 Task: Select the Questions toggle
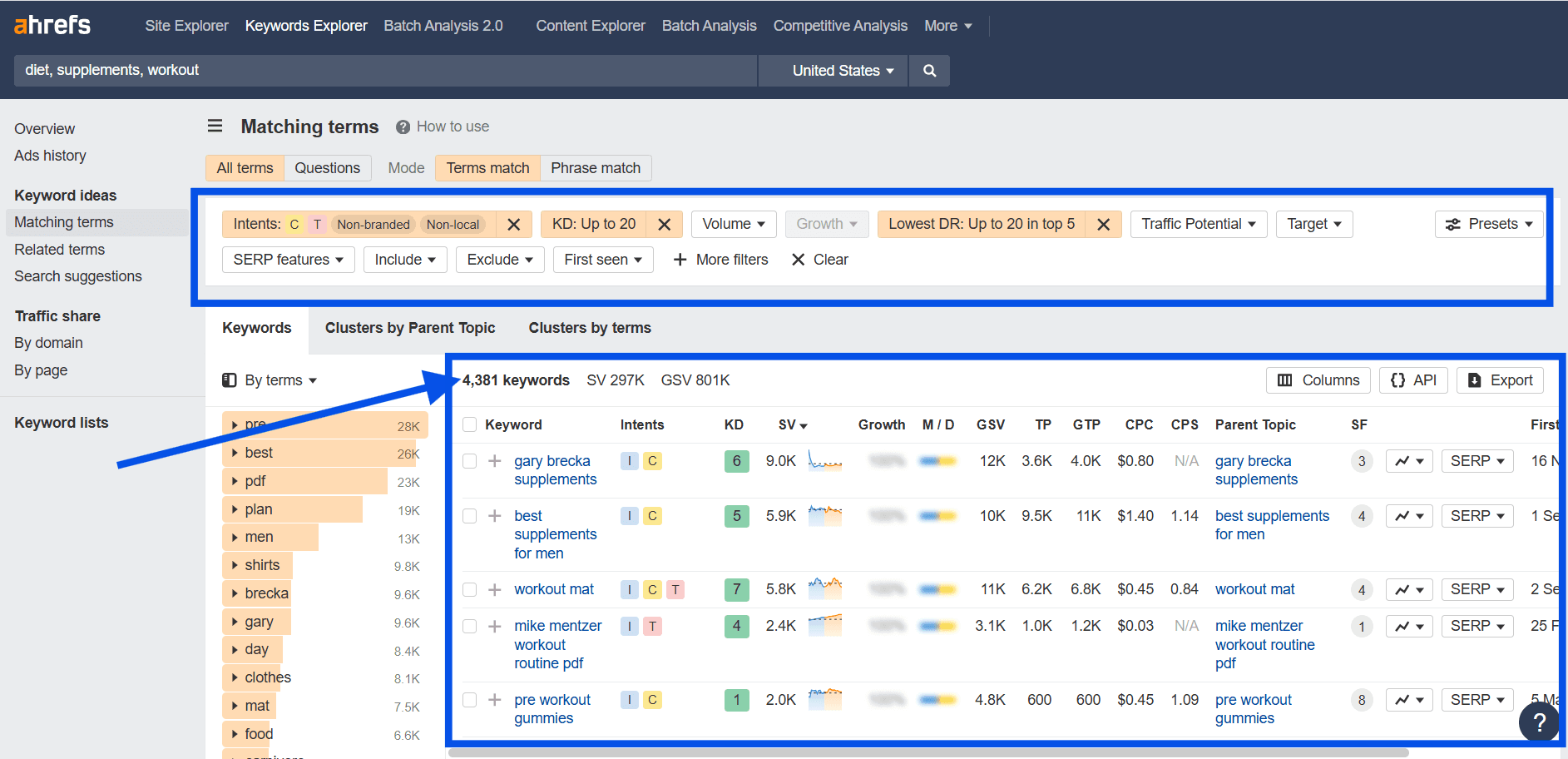click(328, 168)
